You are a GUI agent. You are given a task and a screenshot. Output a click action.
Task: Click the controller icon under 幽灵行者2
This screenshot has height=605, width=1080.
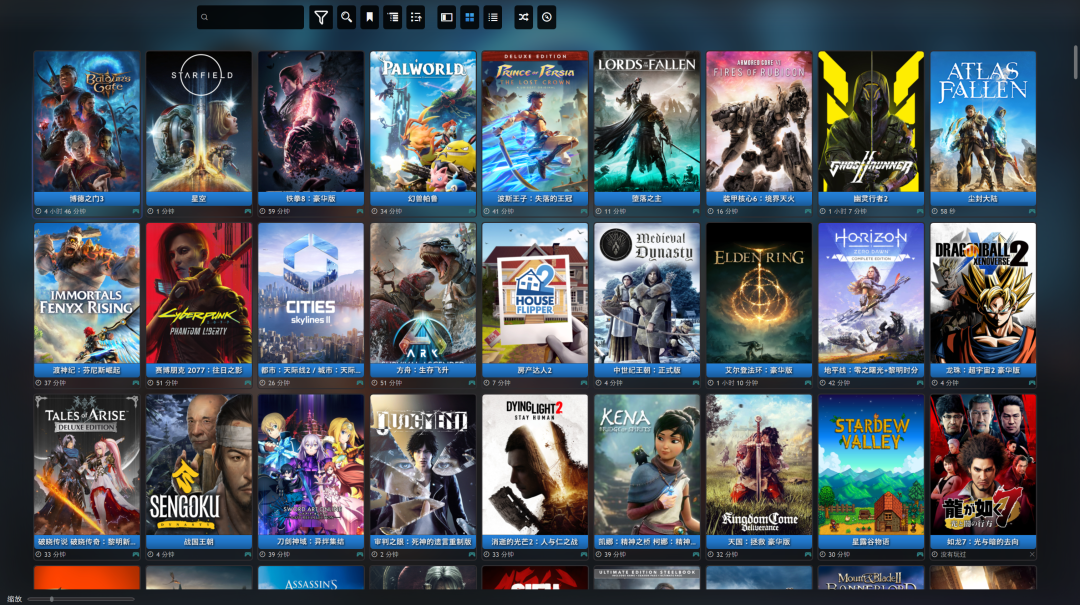click(920, 212)
